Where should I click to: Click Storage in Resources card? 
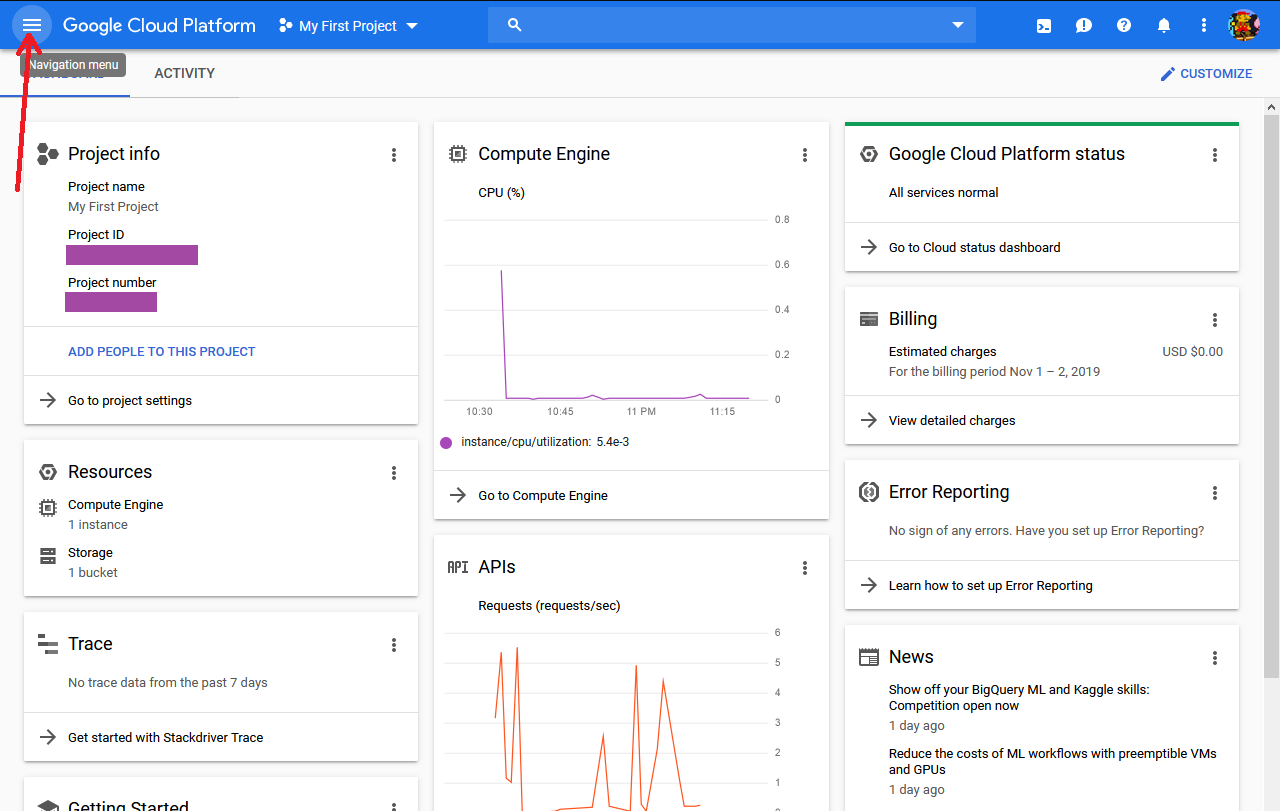click(x=90, y=553)
